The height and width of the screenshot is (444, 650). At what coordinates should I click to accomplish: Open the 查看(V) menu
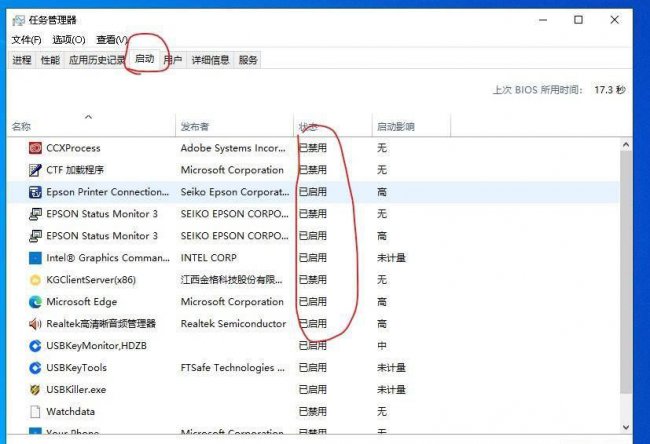(112, 40)
